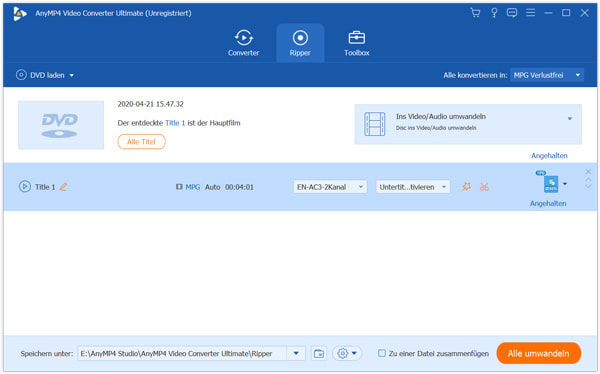Click the Alle Titel button
This screenshot has height=374, width=600.
(141, 142)
